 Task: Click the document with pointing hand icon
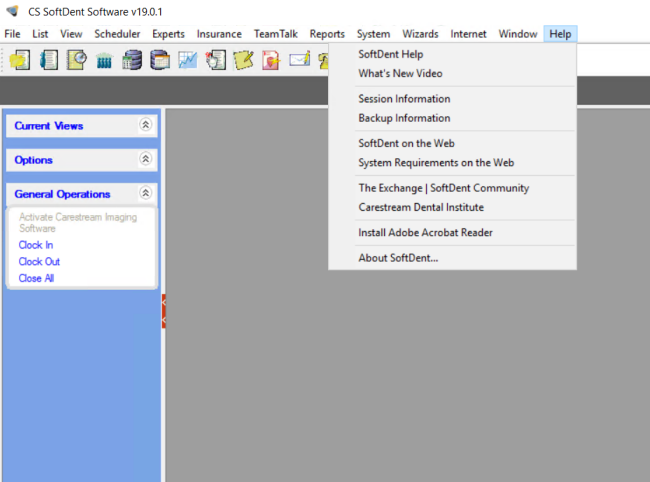click(216, 60)
